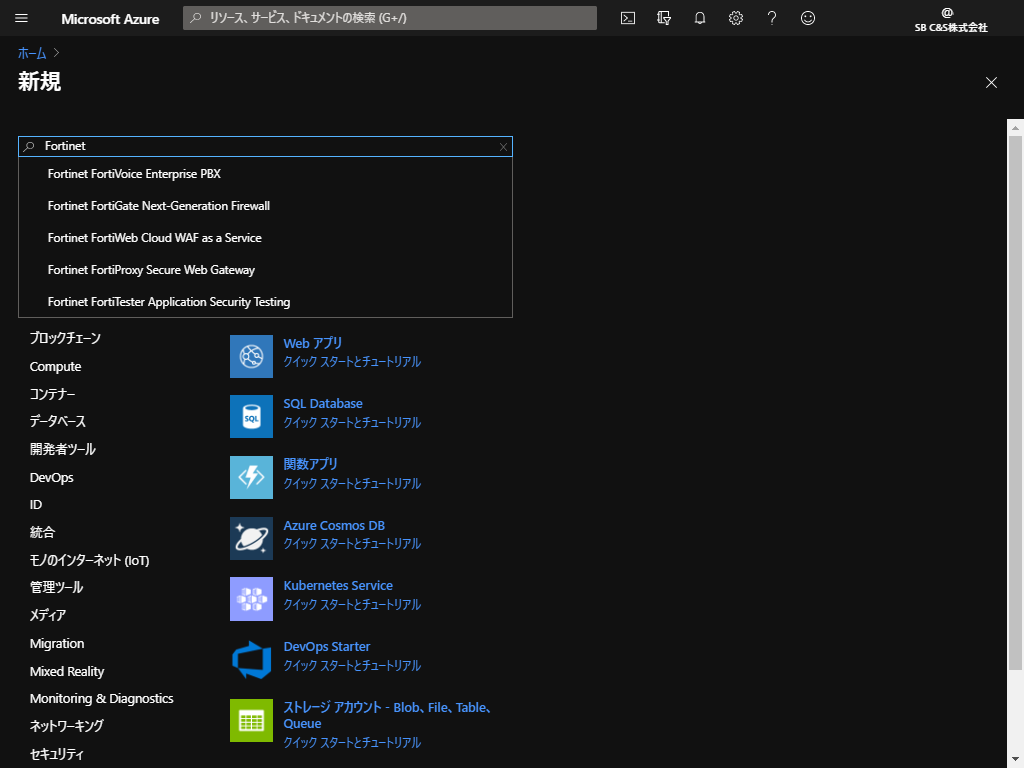
Task: Click the global resource search box
Action: 390,18
